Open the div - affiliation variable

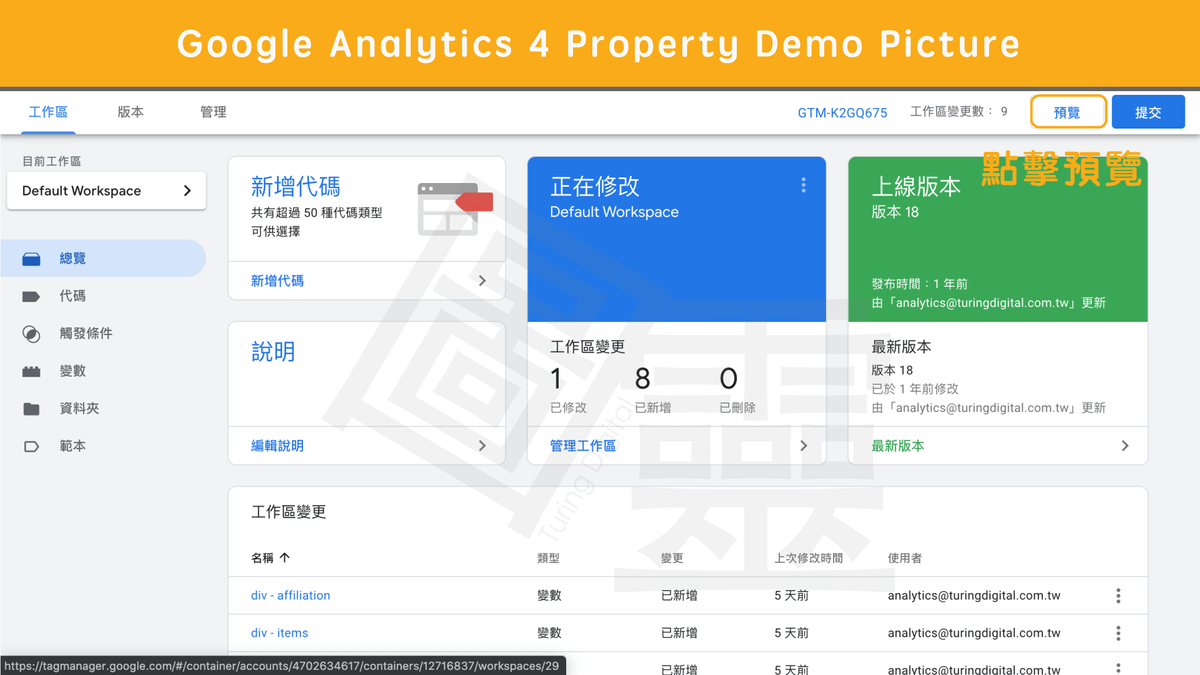coord(290,596)
